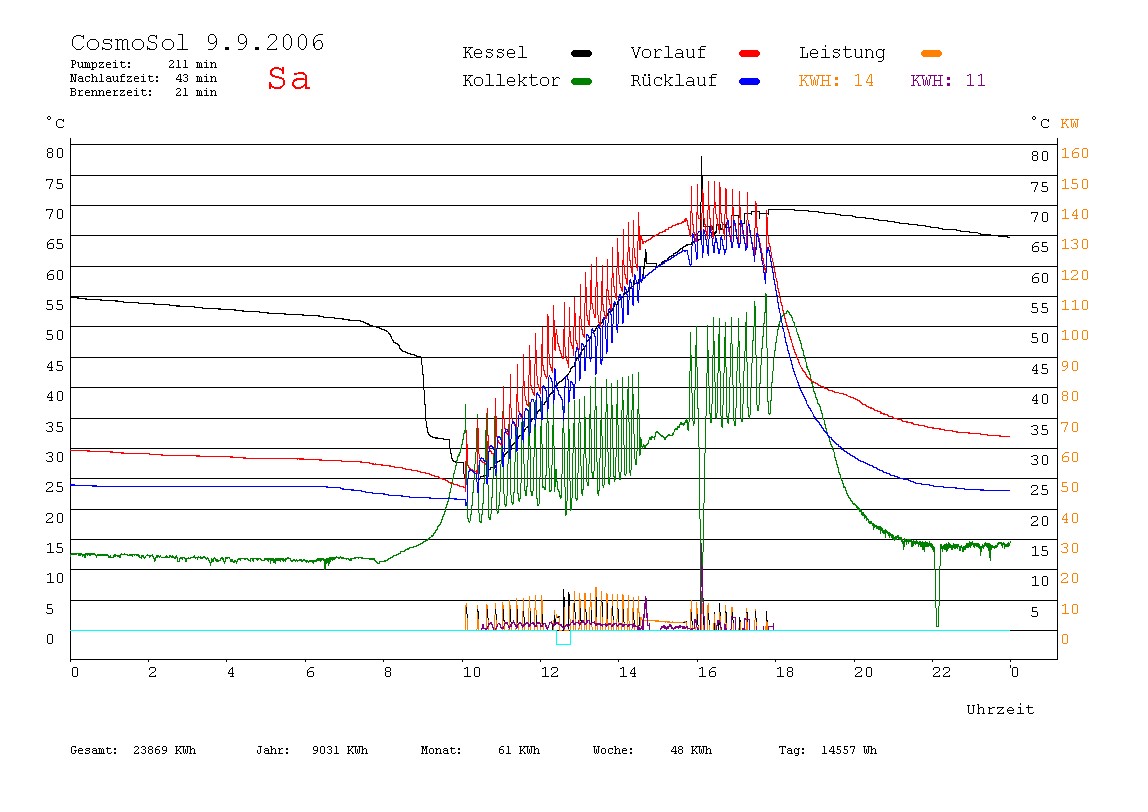Screen dimensions: 1148x812
Task: Click hour "18" on the time axis
Action: click(x=785, y=672)
